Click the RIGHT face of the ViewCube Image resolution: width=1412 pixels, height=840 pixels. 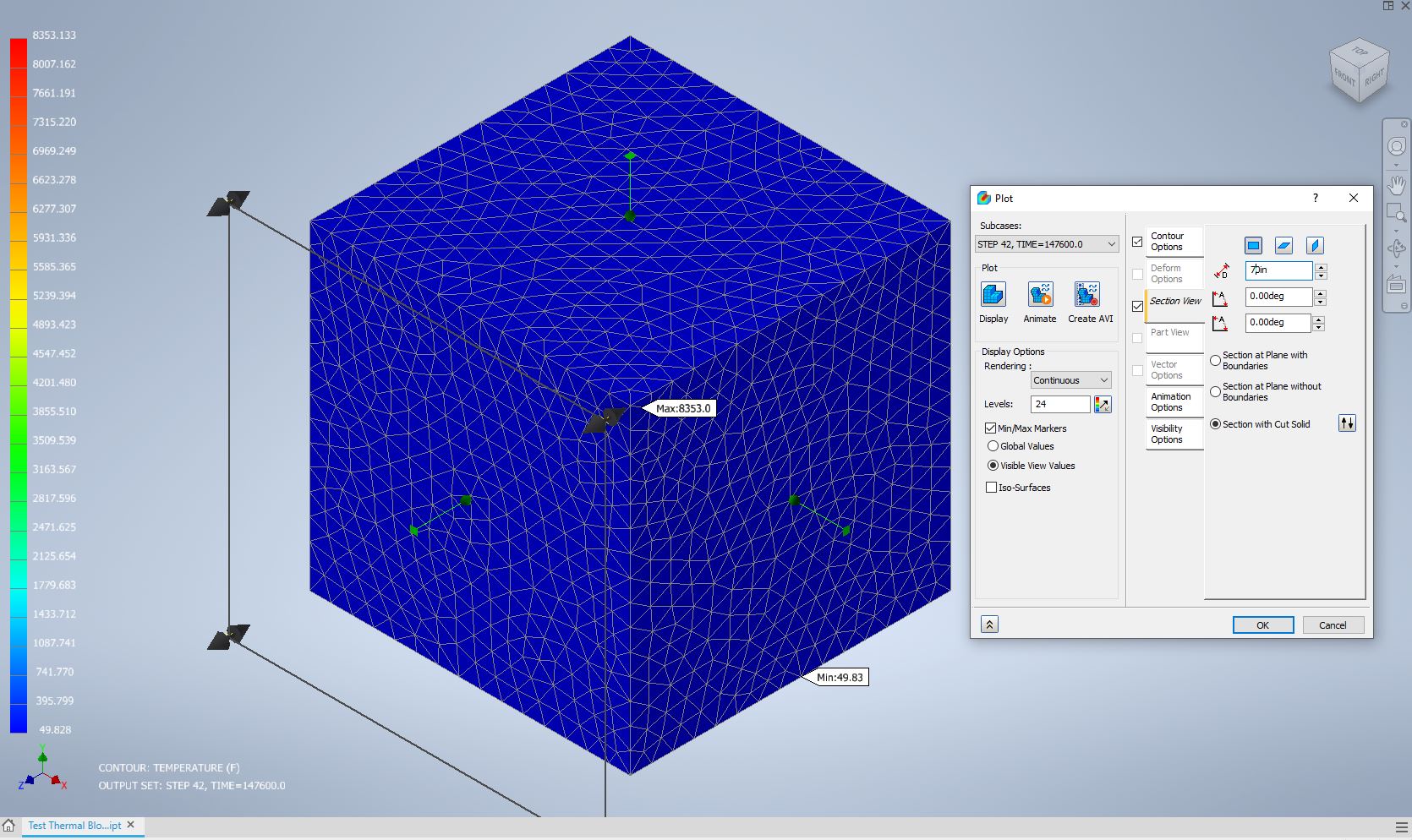1375,77
